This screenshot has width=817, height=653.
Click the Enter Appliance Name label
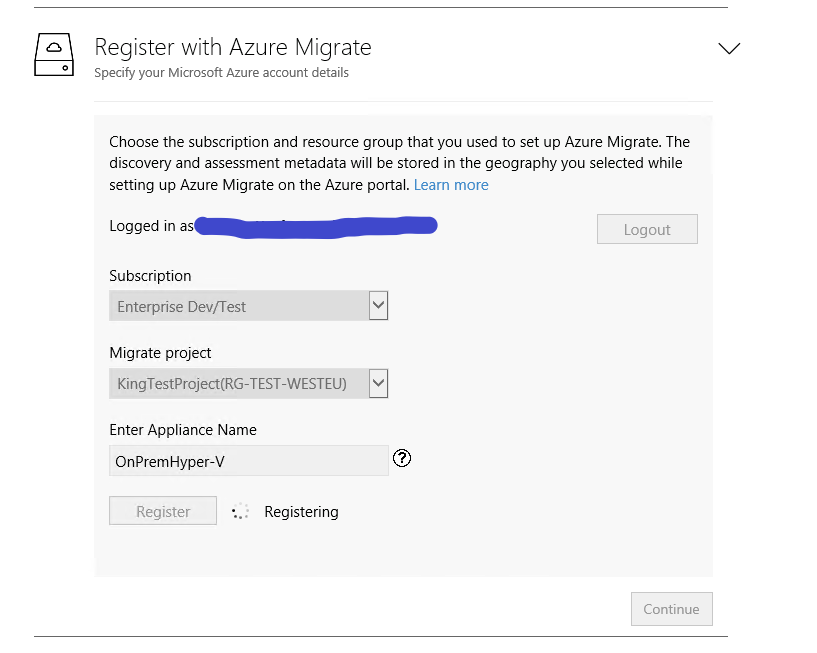tap(183, 430)
